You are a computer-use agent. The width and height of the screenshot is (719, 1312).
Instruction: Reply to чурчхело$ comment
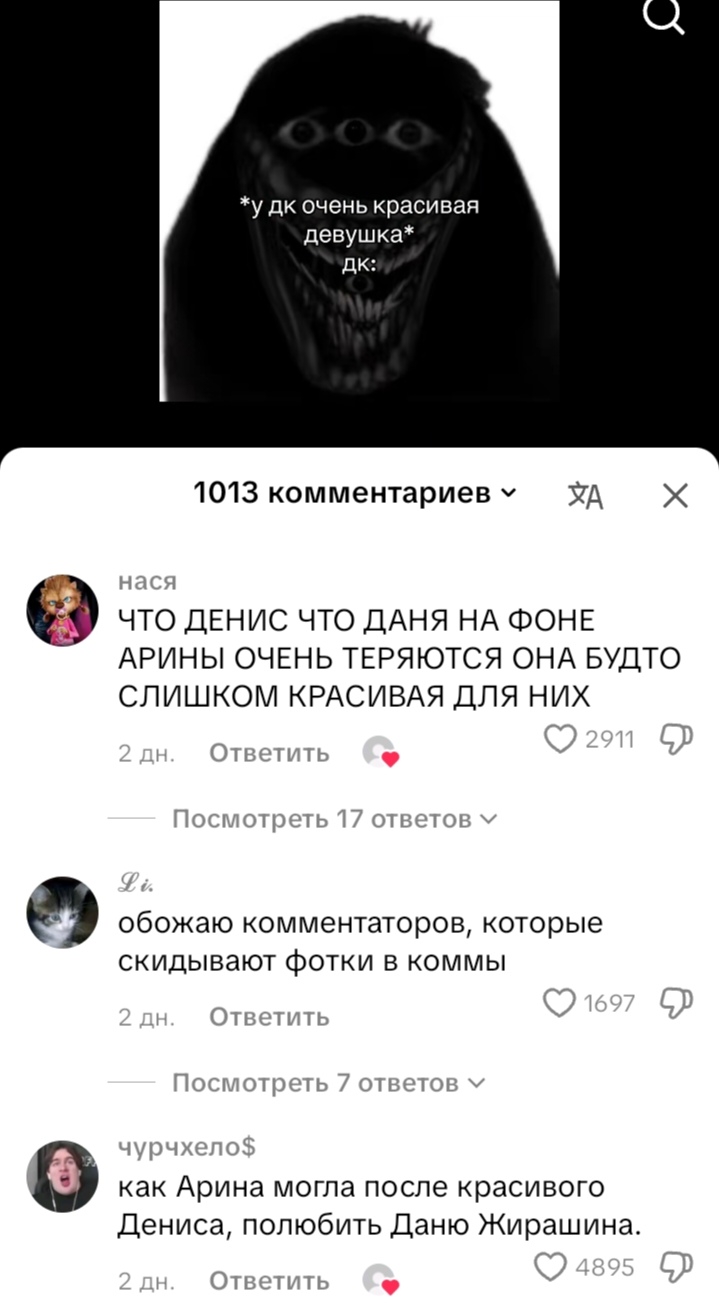(269, 1281)
